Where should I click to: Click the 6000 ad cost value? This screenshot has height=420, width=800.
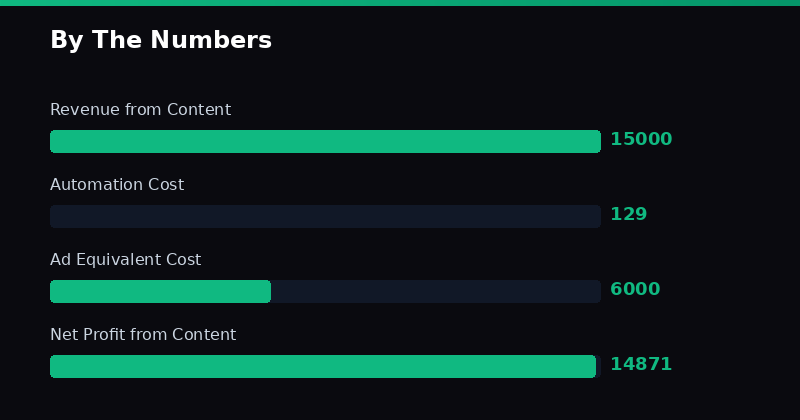point(635,290)
